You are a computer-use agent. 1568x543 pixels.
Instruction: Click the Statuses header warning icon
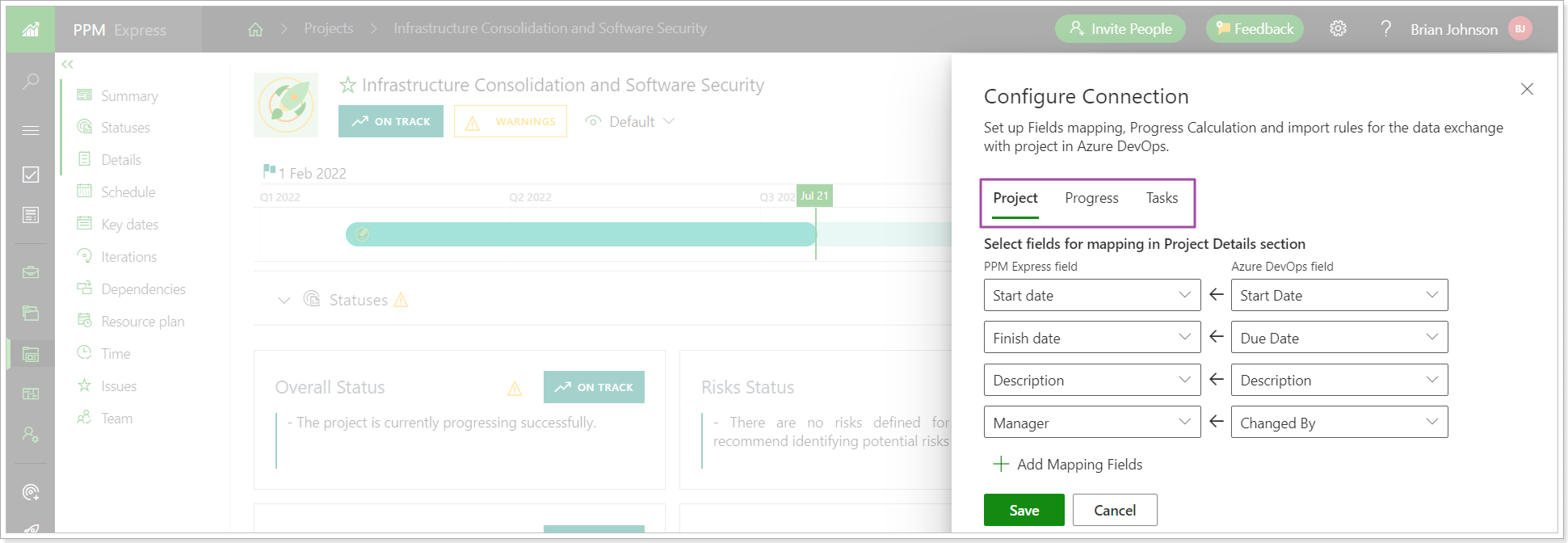401,300
